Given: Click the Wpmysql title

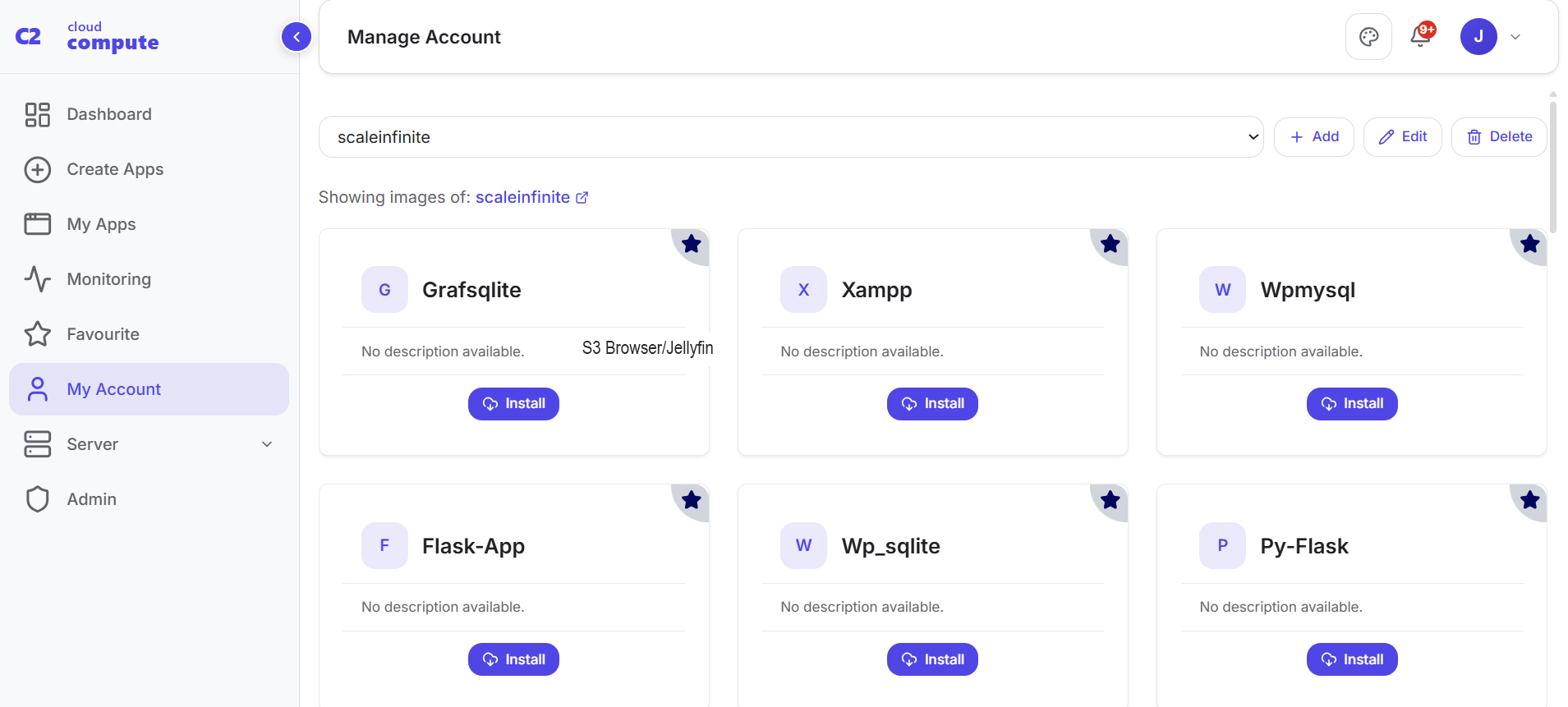Looking at the screenshot, I should pos(1308,290).
